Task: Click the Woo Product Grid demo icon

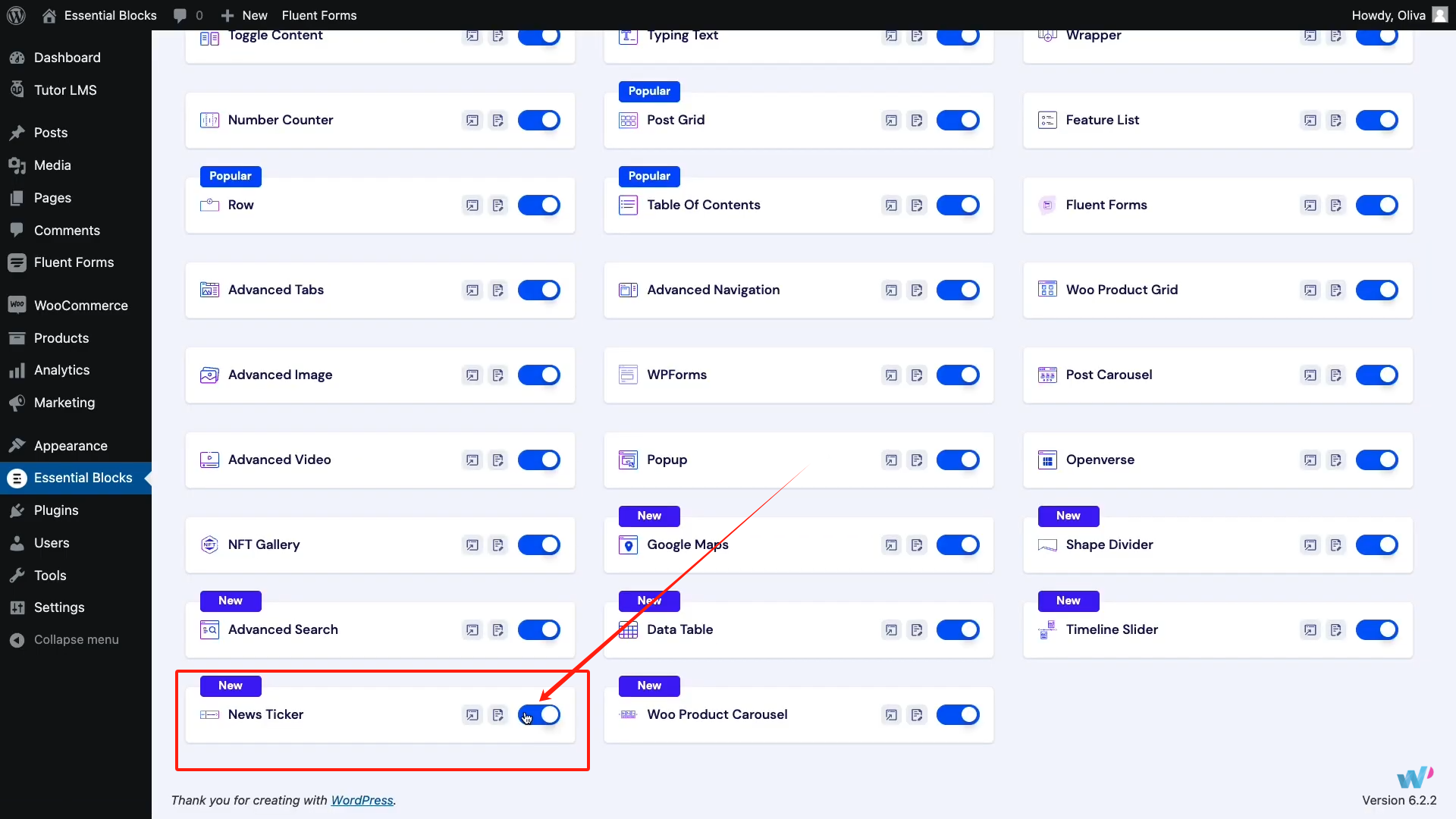Action: [1310, 290]
